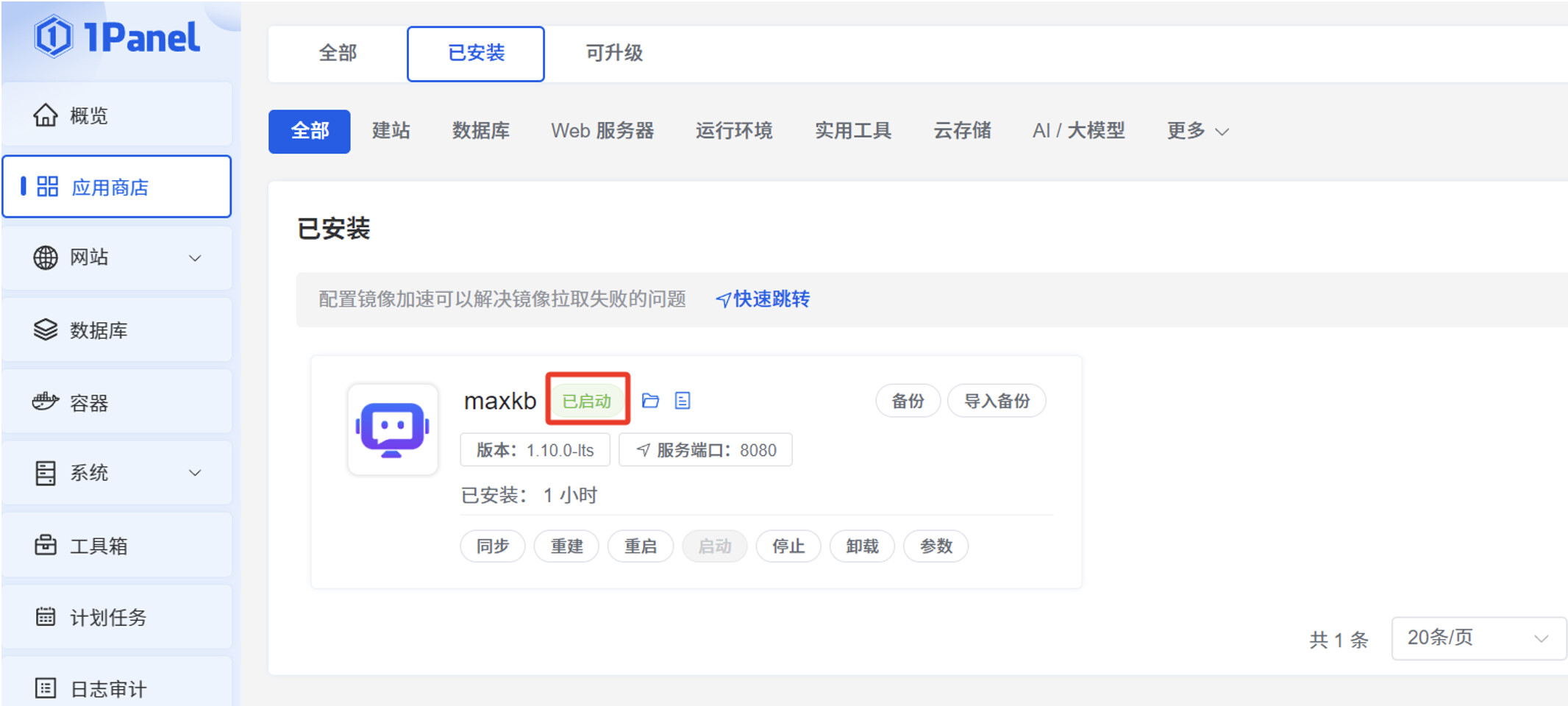Select the 实用工具 category

point(853,131)
